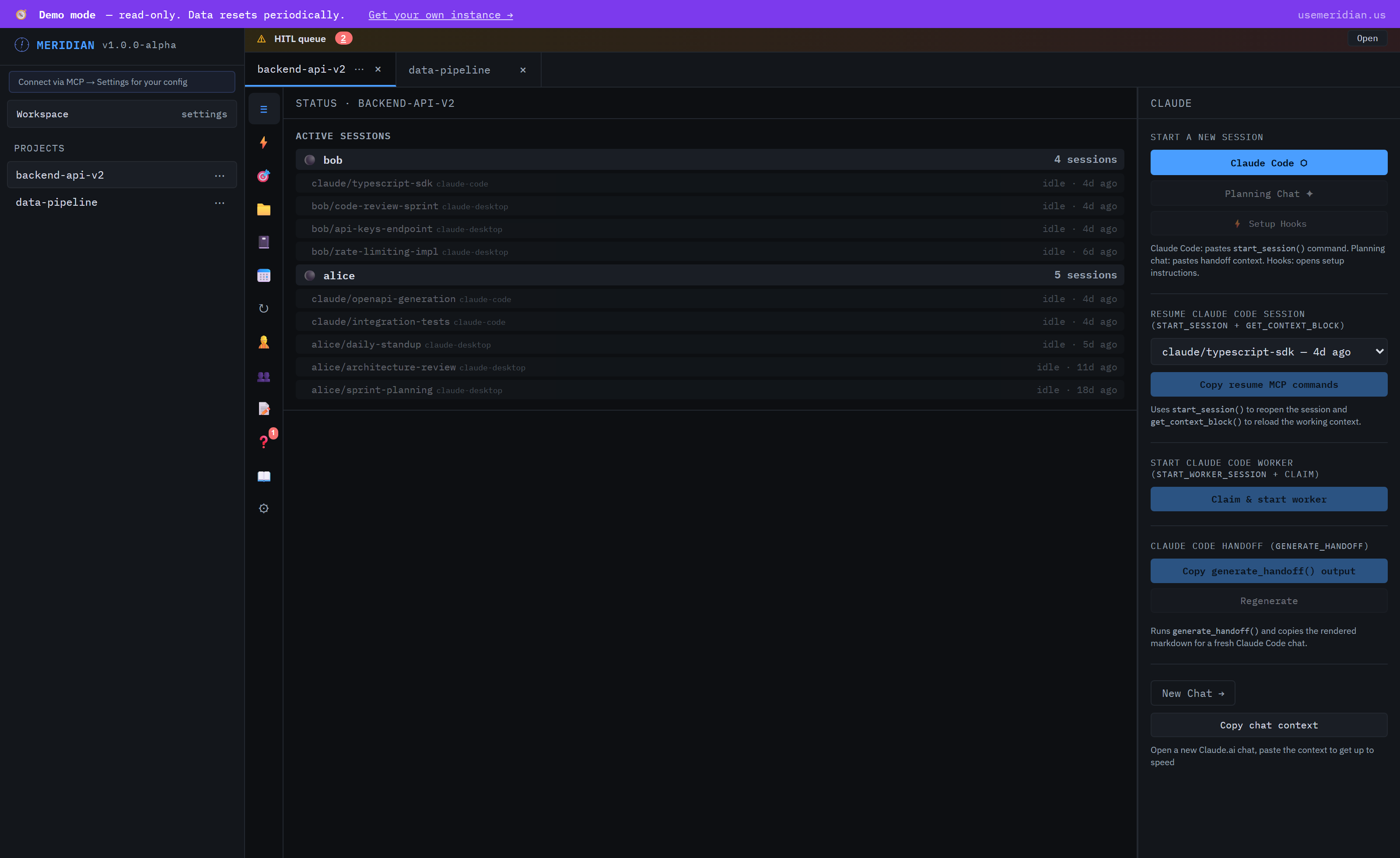Click the Setup Hooks button
Screen dimensions: 1400x858
point(1269,224)
